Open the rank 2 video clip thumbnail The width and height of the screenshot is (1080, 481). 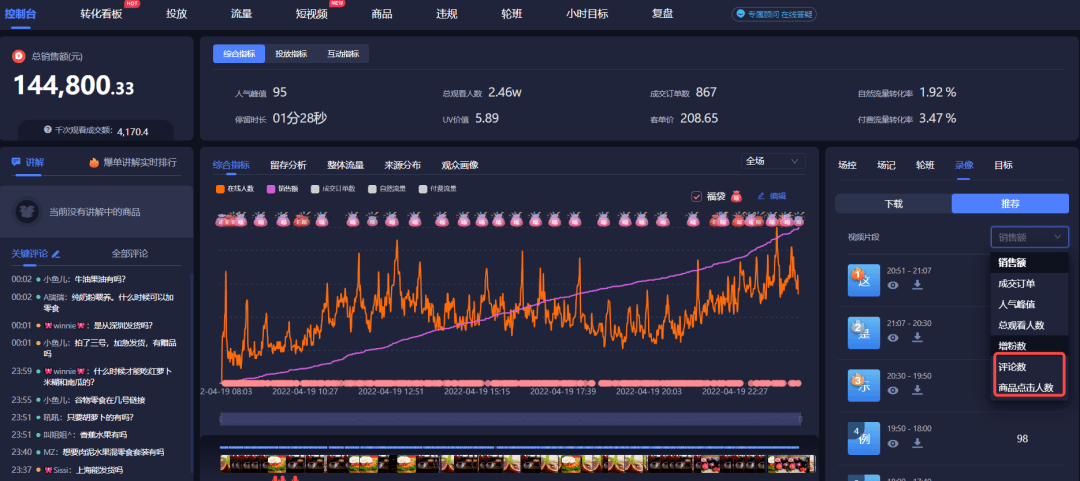(x=864, y=332)
